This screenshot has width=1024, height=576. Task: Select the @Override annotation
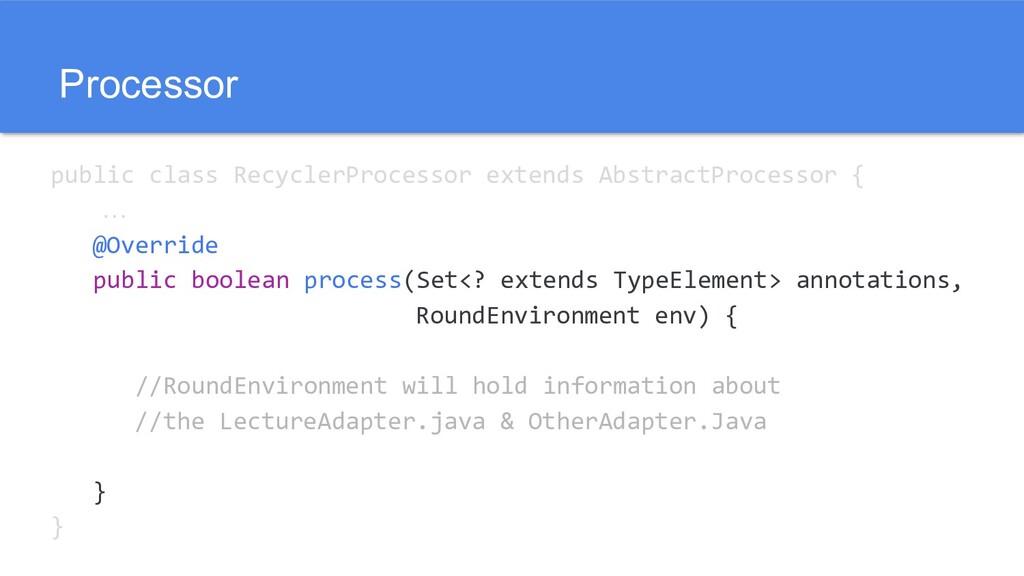(155, 245)
